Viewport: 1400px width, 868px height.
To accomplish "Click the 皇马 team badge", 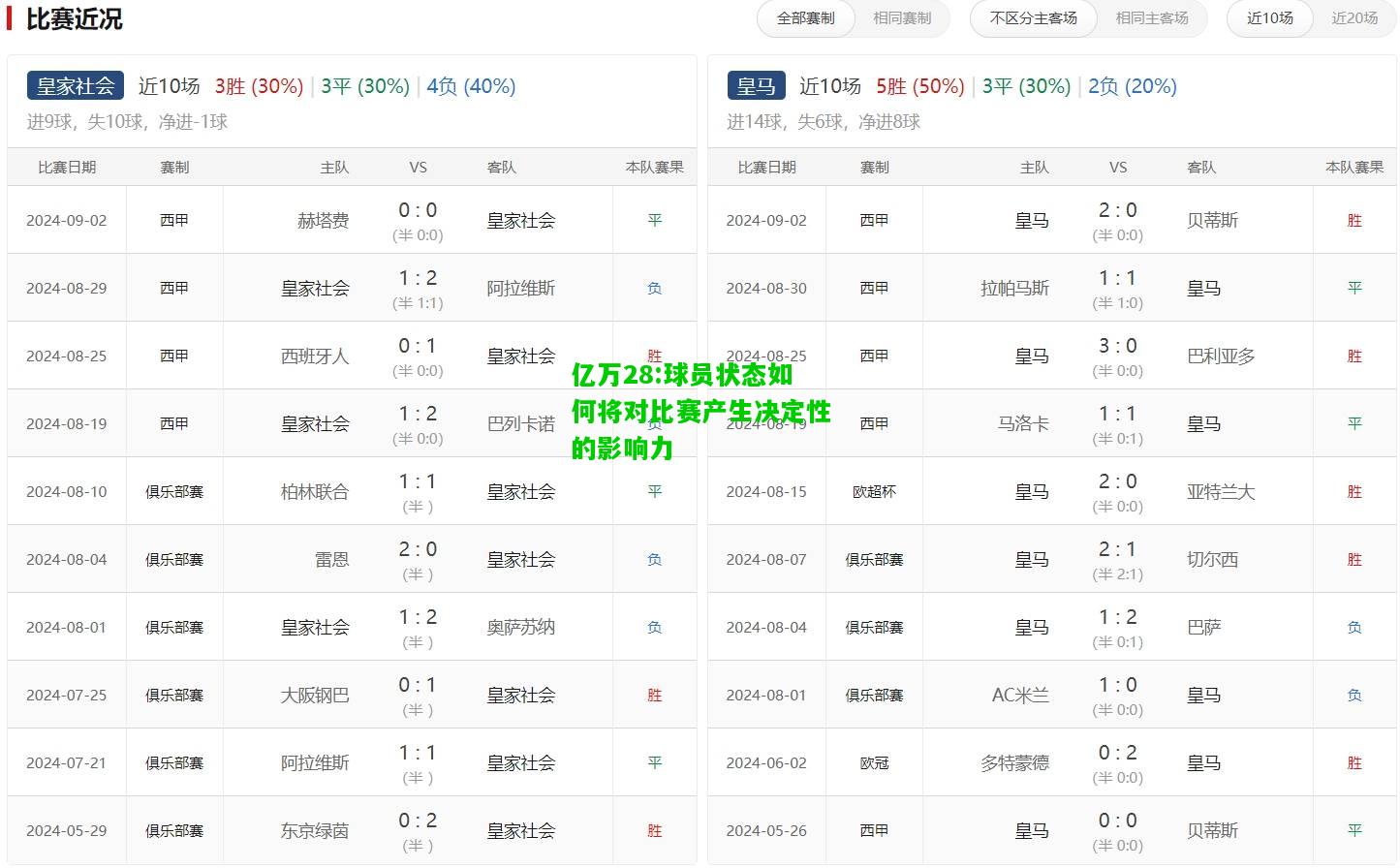I will 756,86.
